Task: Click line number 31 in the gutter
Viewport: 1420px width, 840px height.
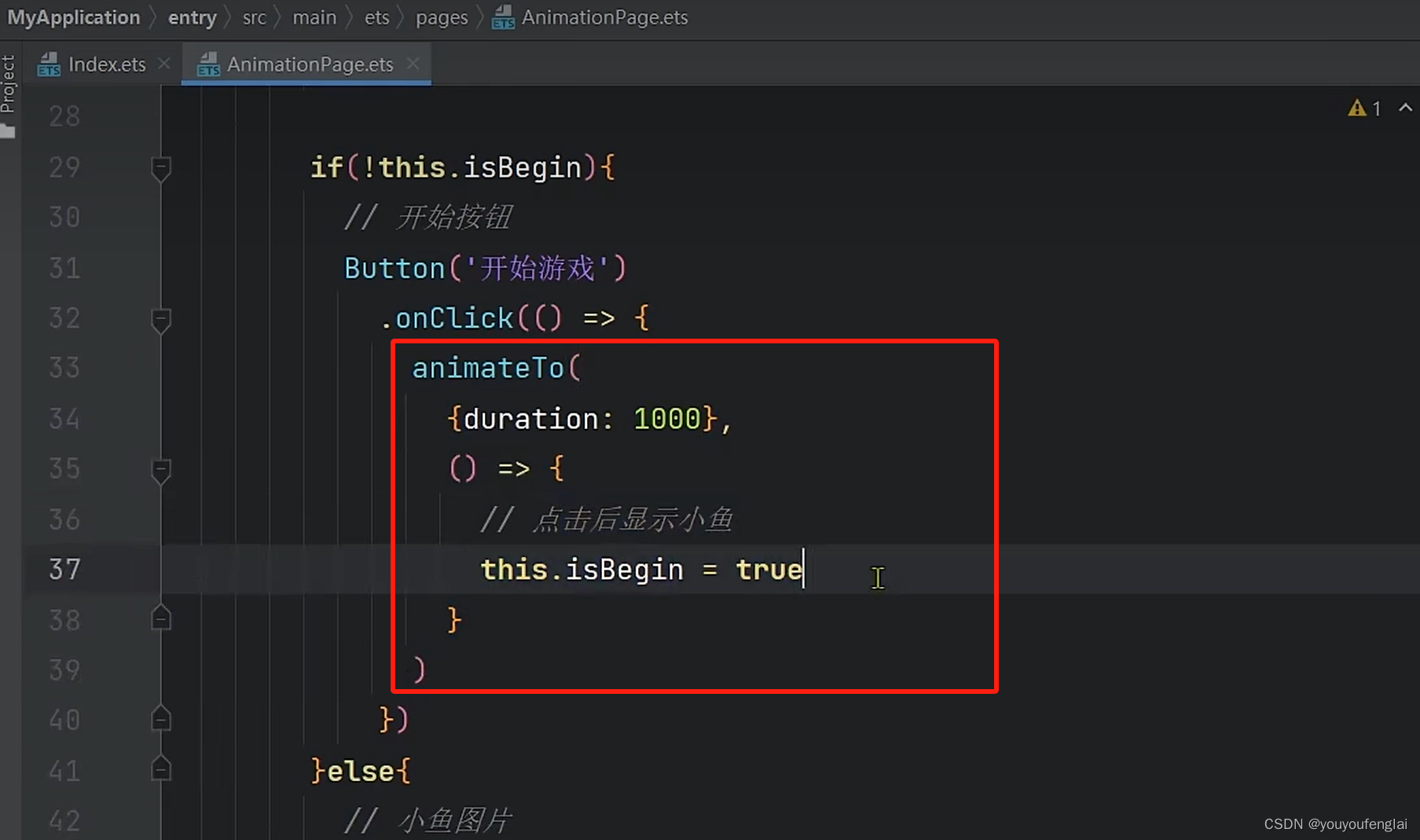Action: [x=64, y=268]
